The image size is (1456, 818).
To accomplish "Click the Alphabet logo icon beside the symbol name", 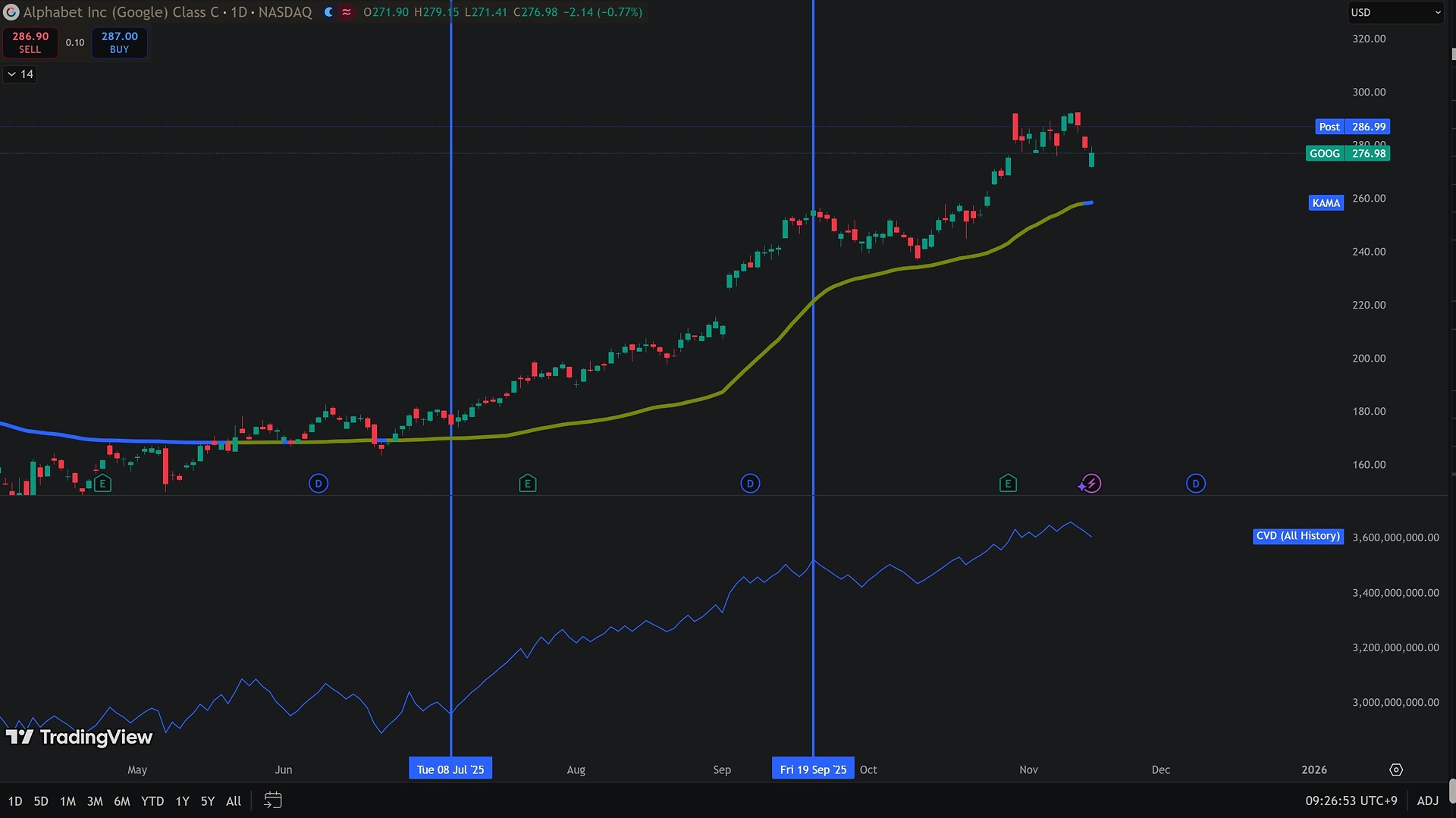I will coord(11,12).
